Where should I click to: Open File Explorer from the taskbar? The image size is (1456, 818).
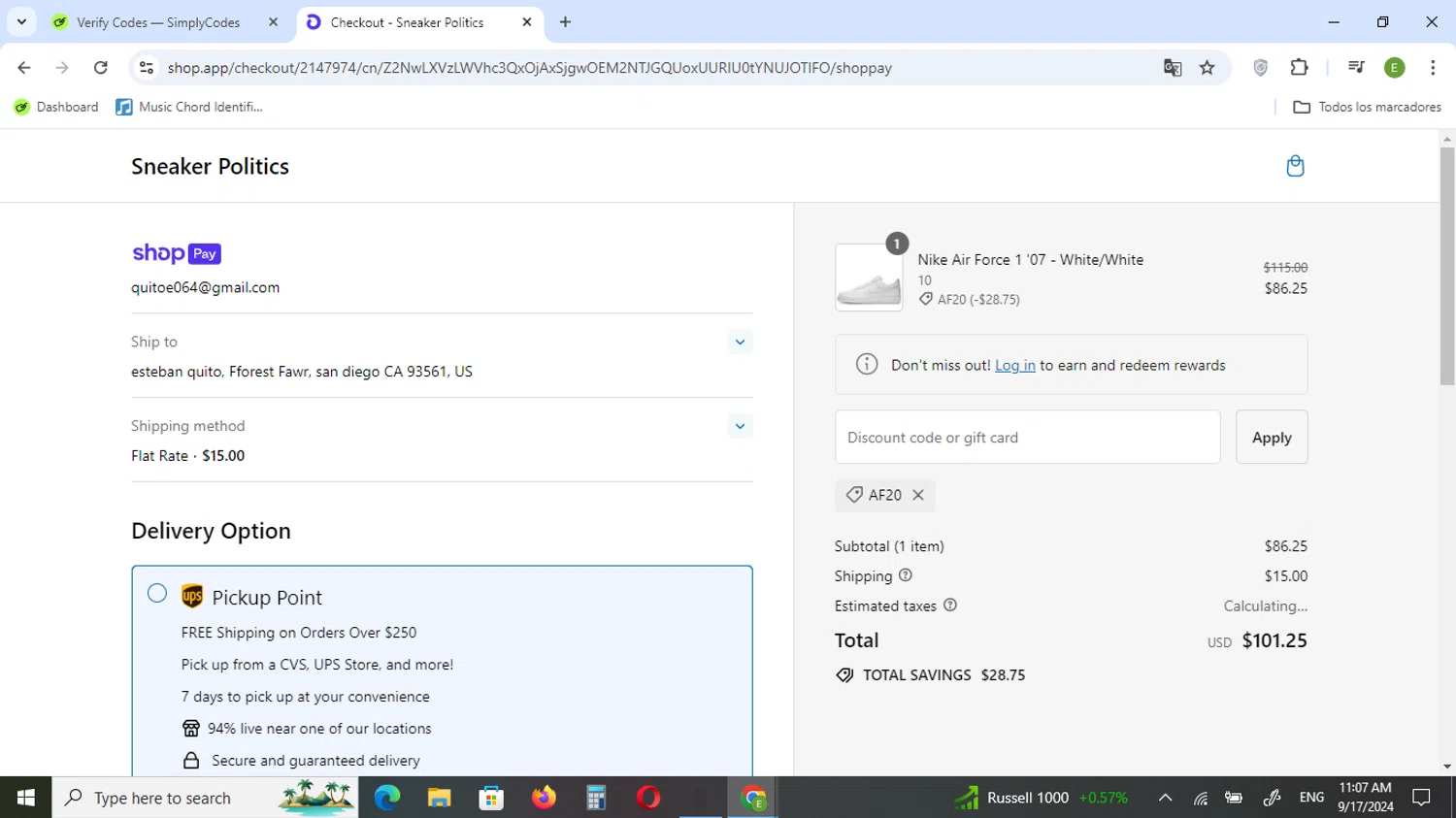(440, 798)
